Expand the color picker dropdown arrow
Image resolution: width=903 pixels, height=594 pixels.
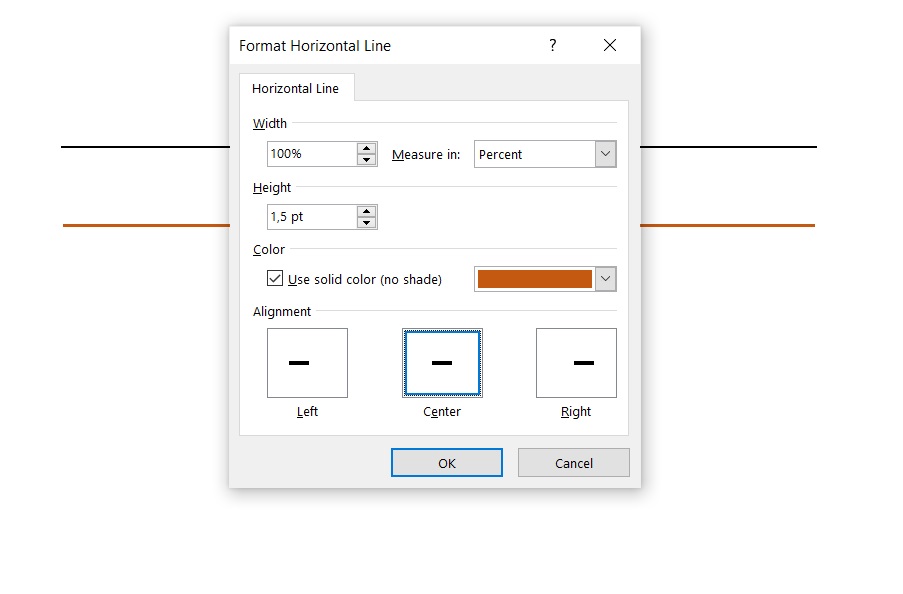click(x=605, y=279)
